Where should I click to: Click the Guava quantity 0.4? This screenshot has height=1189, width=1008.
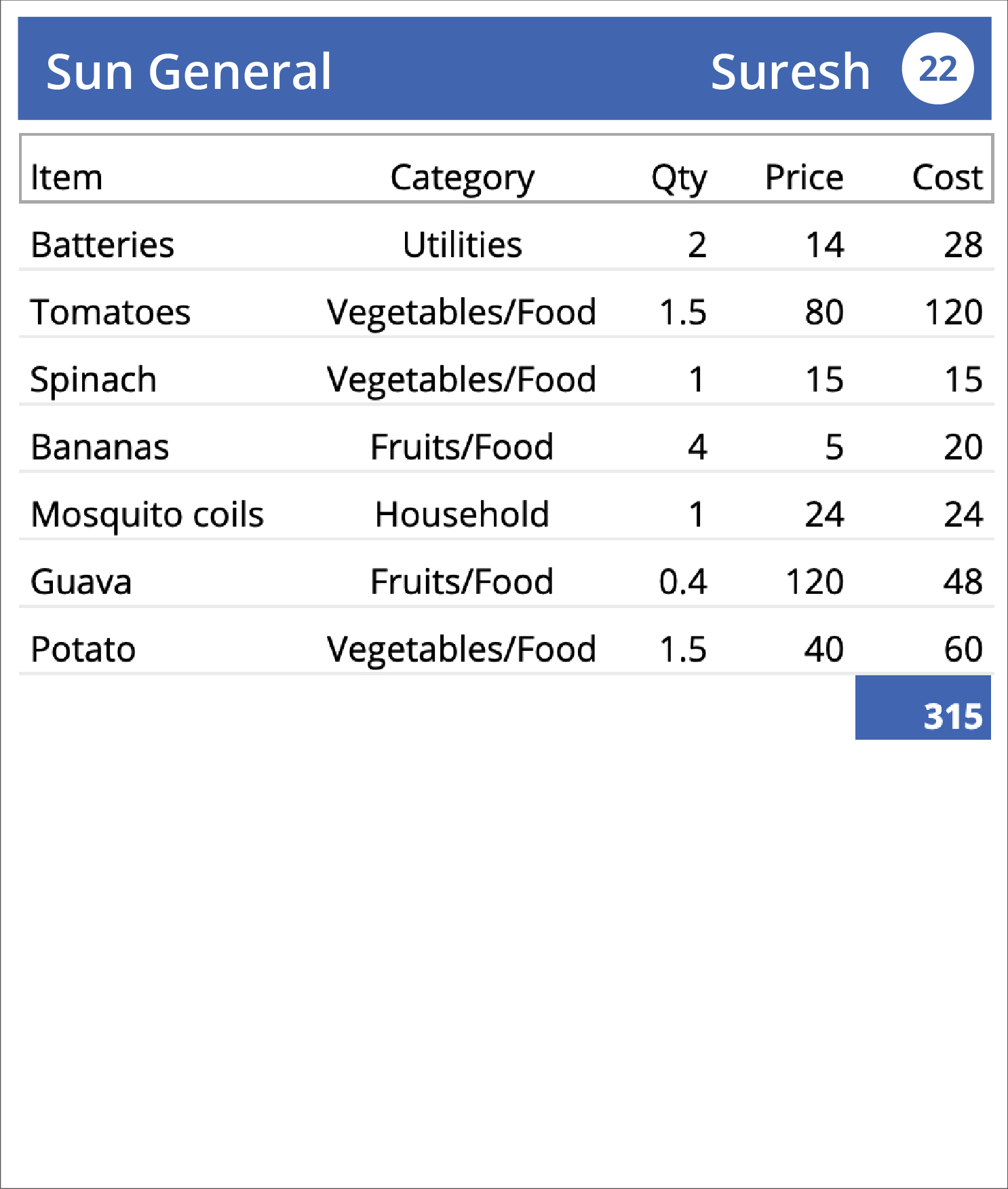[x=683, y=582]
